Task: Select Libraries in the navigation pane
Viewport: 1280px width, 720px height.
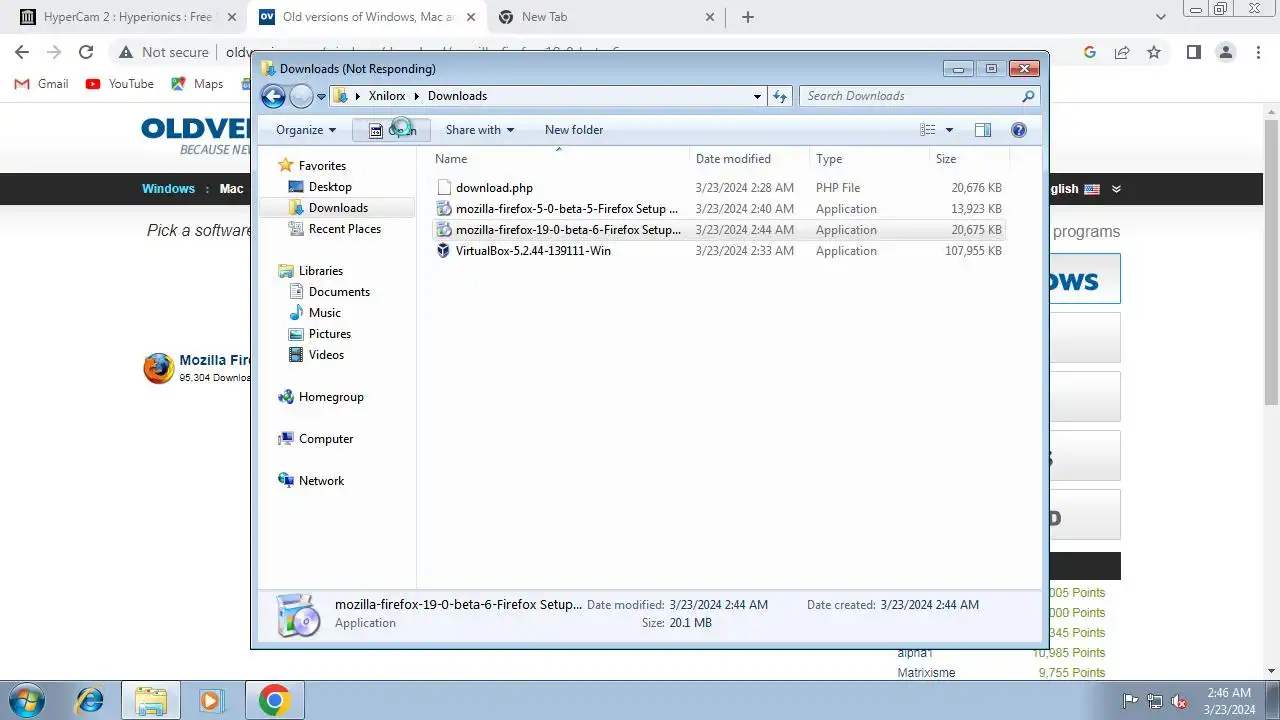Action: click(x=320, y=271)
